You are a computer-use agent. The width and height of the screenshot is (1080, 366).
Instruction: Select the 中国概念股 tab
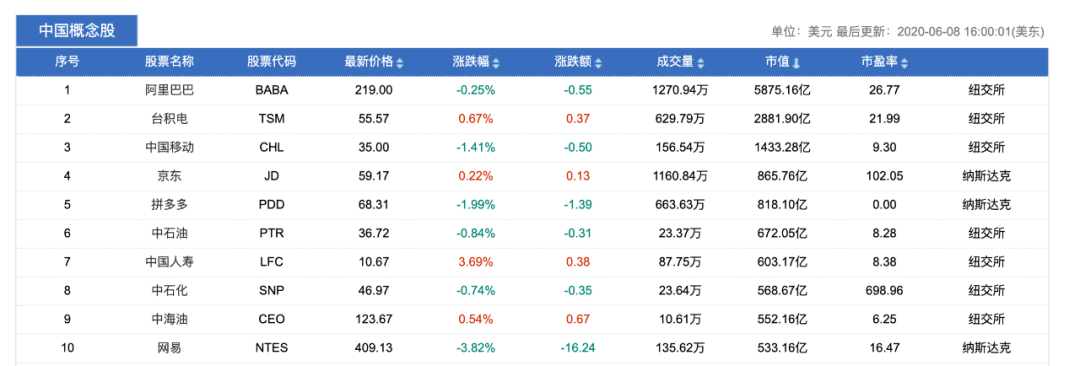[x=76, y=31]
